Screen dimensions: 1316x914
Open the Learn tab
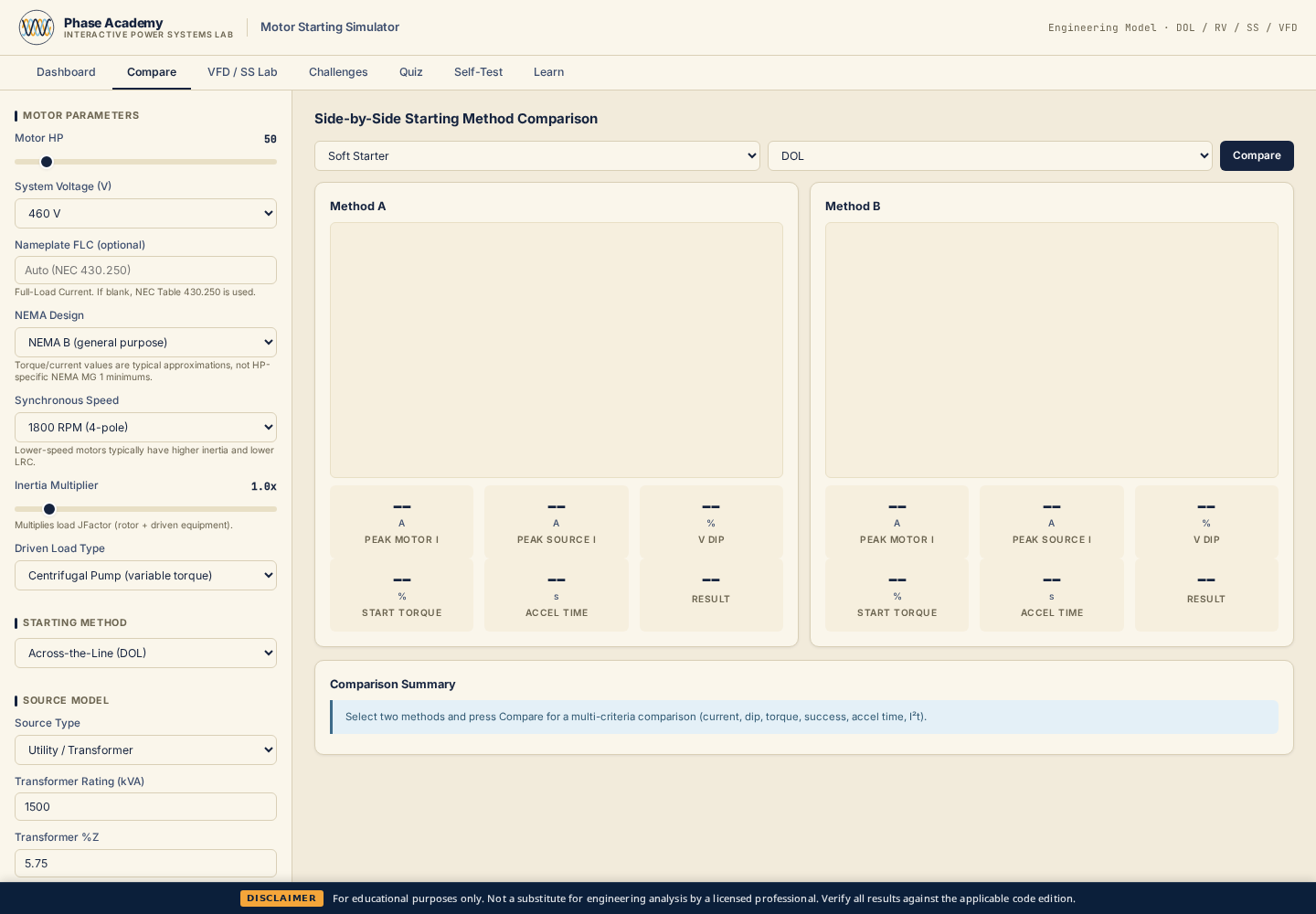[x=548, y=72]
